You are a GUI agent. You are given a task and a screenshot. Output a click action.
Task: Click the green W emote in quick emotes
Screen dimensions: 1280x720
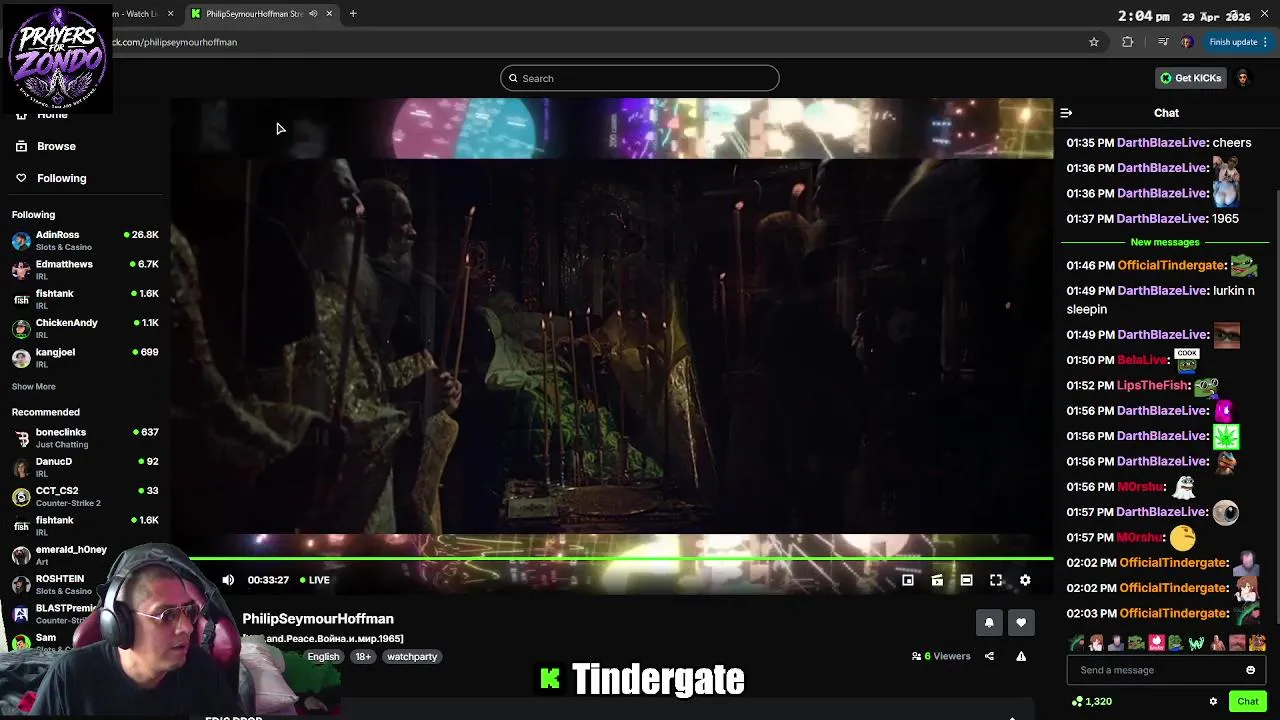[x=1197, y=643]
